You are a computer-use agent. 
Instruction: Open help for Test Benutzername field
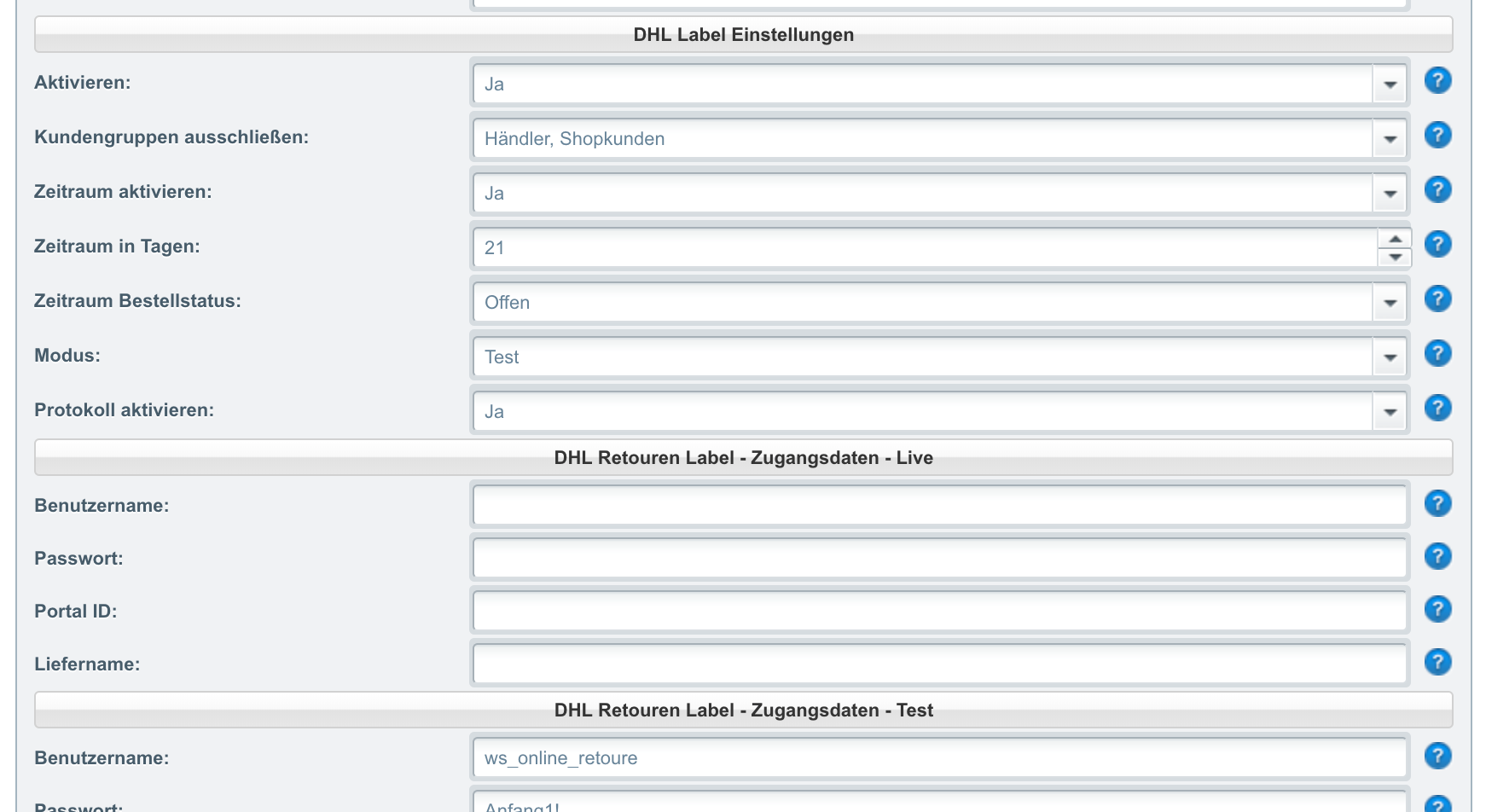pyautogui.click(x=1437, y=757)
